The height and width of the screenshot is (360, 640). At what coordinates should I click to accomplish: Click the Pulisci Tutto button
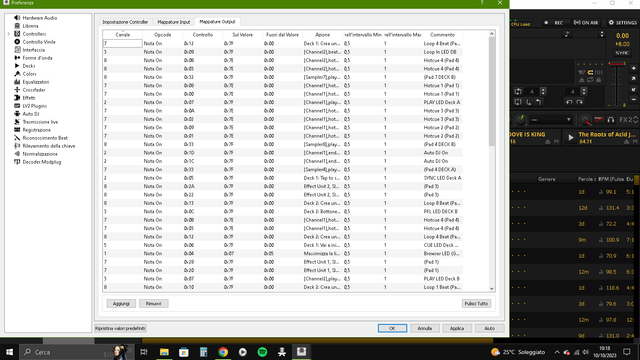point(476,304)
